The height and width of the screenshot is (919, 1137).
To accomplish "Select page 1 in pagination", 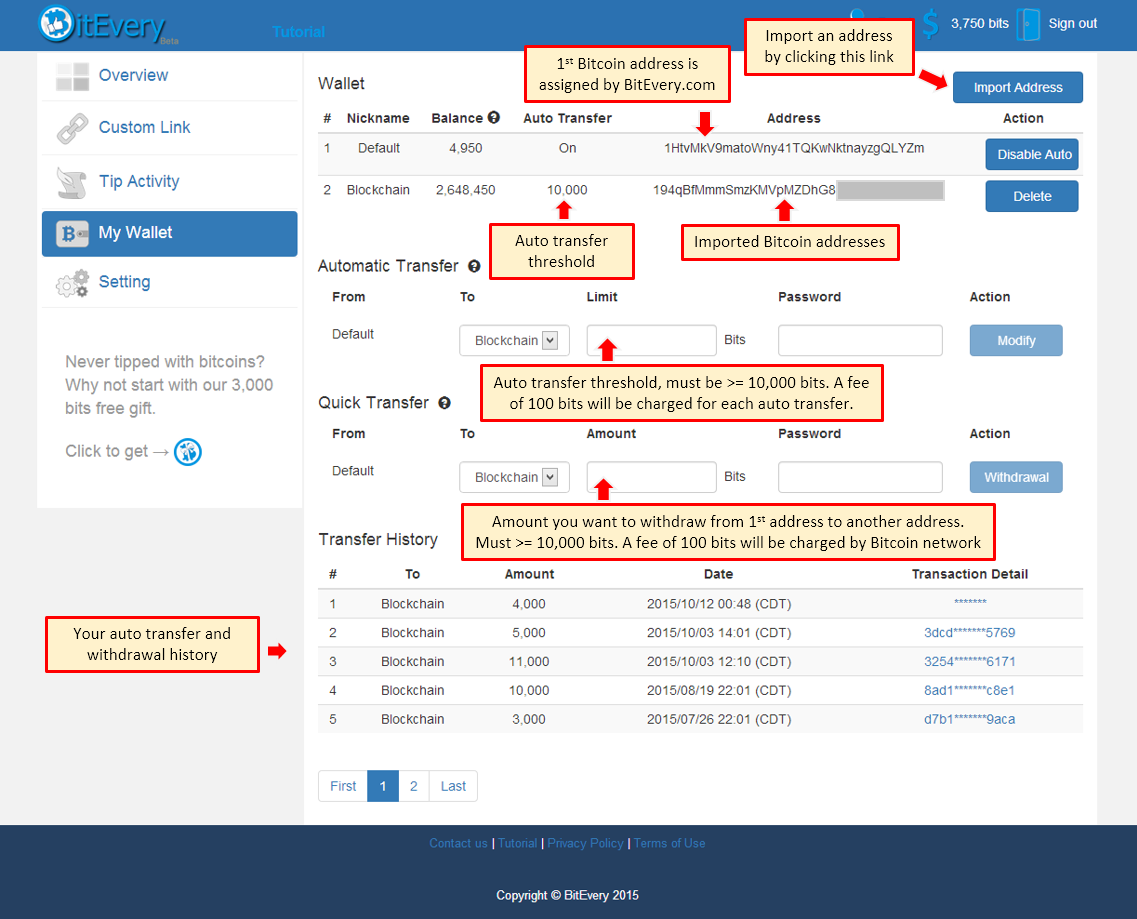I will tap(383, 786).
